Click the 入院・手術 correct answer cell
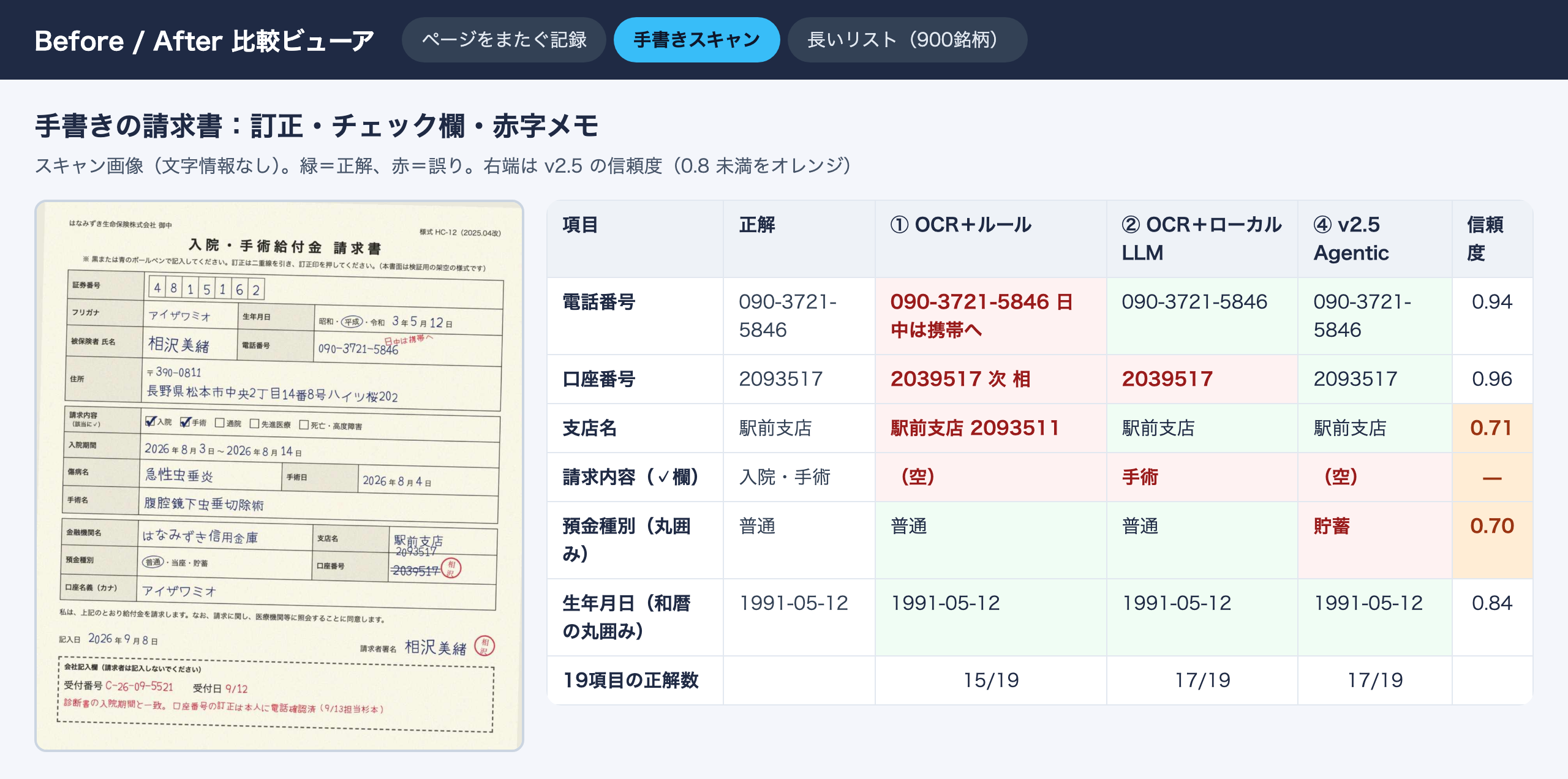This screenshot has width=1568, height=779. tap(799, 477)
